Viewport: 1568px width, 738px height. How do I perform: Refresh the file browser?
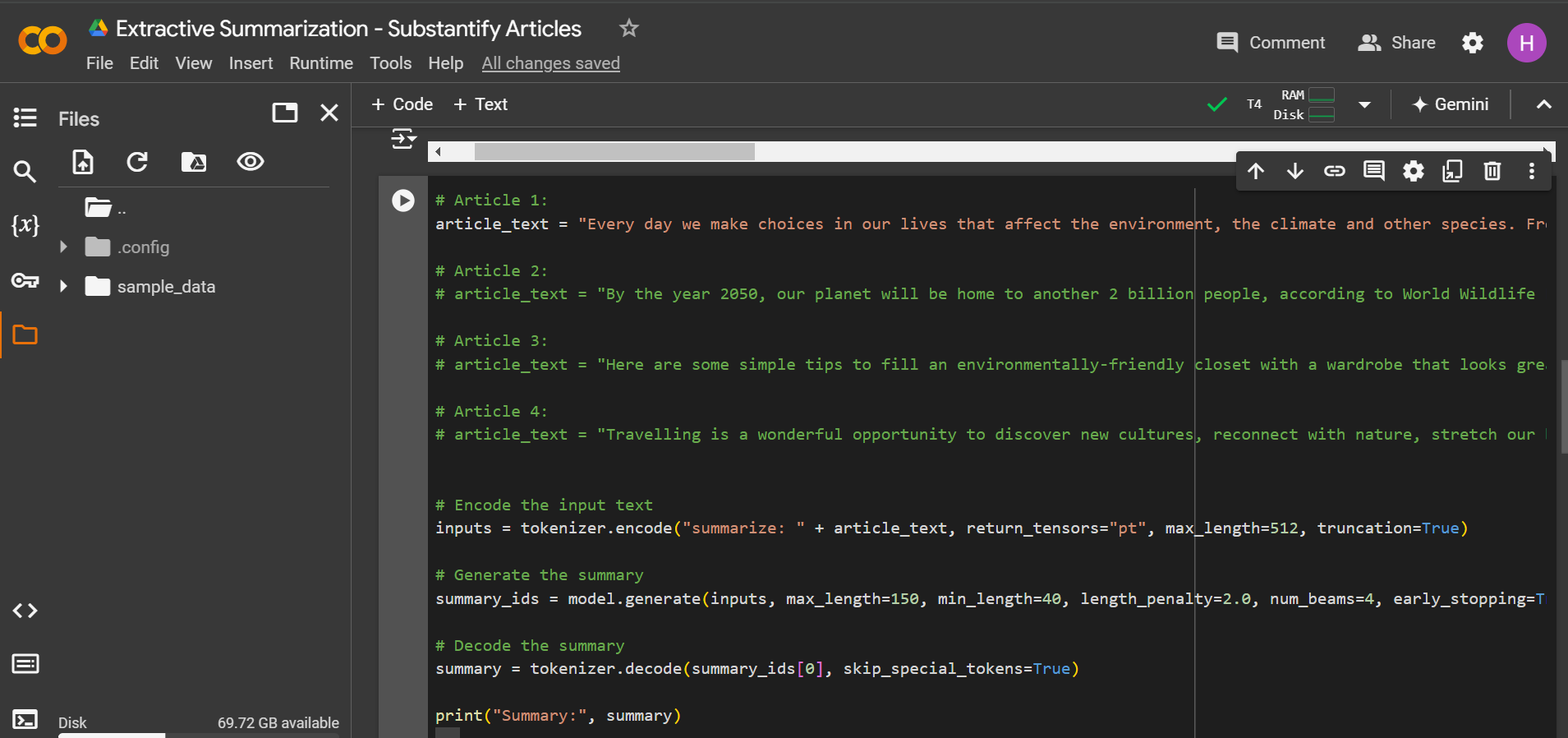pos(137,162)
